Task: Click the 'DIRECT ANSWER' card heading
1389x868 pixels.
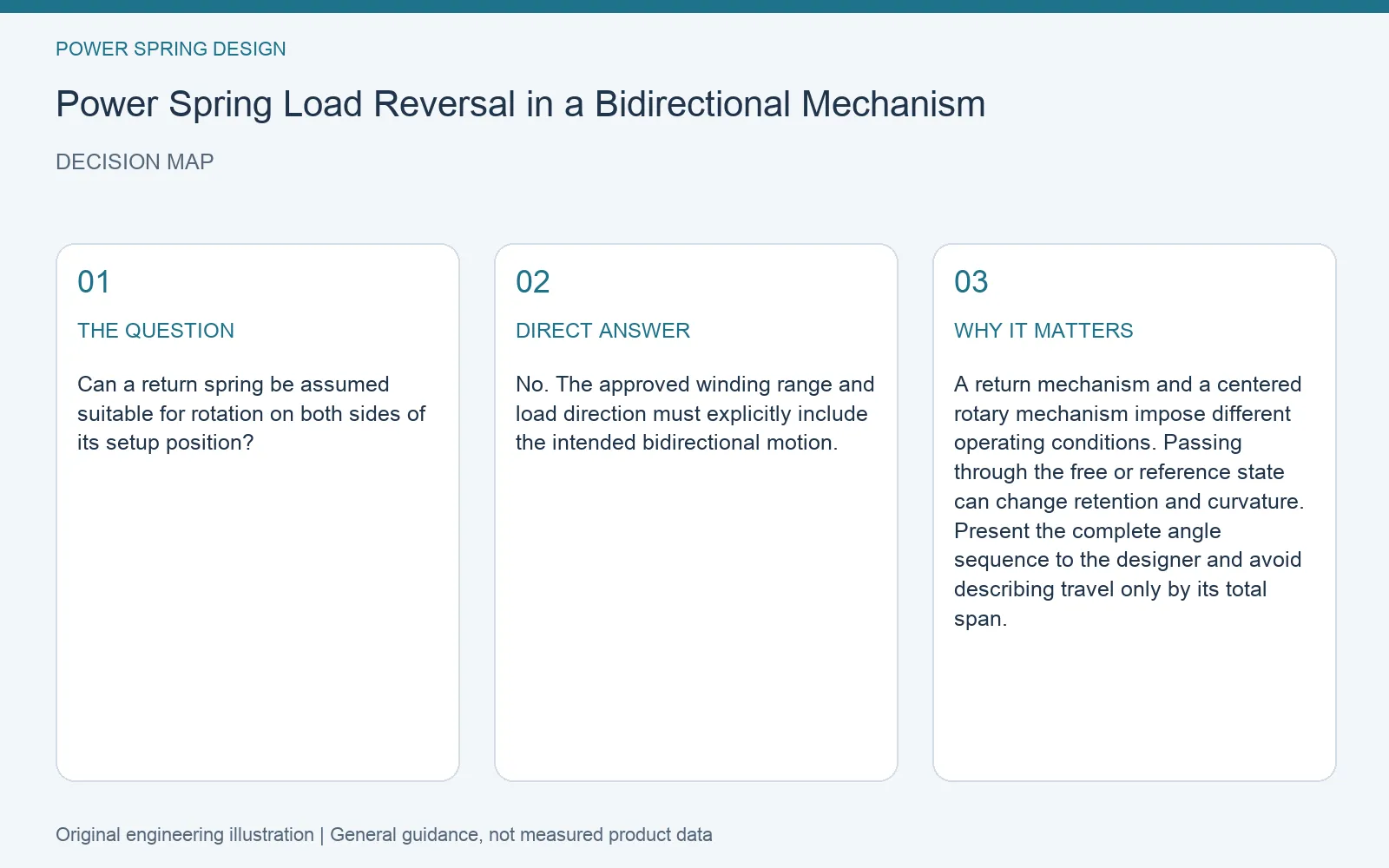Action: pos(602,331)
